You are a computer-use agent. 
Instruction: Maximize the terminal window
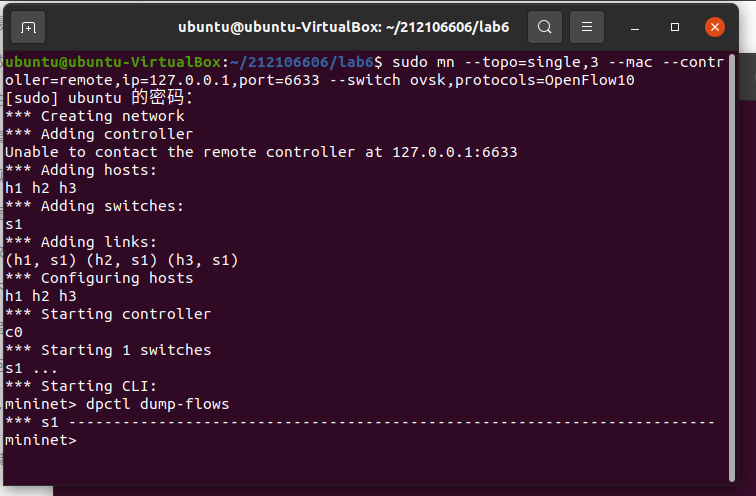pyautogui.click(x=675, y=27)
